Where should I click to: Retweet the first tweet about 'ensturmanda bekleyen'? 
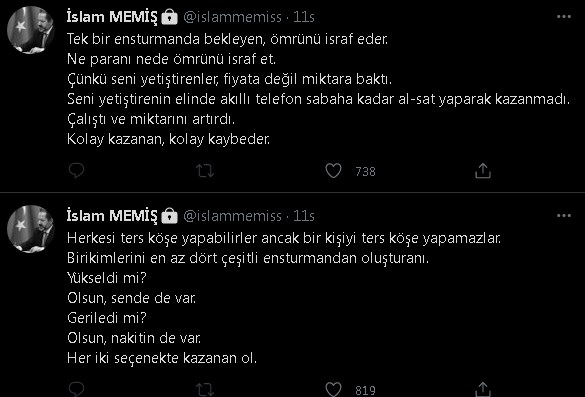click(205, 171)
